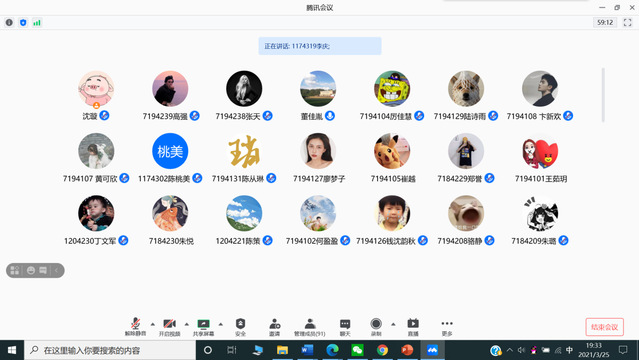Expand the arrow next to share screen

point(220,324)
